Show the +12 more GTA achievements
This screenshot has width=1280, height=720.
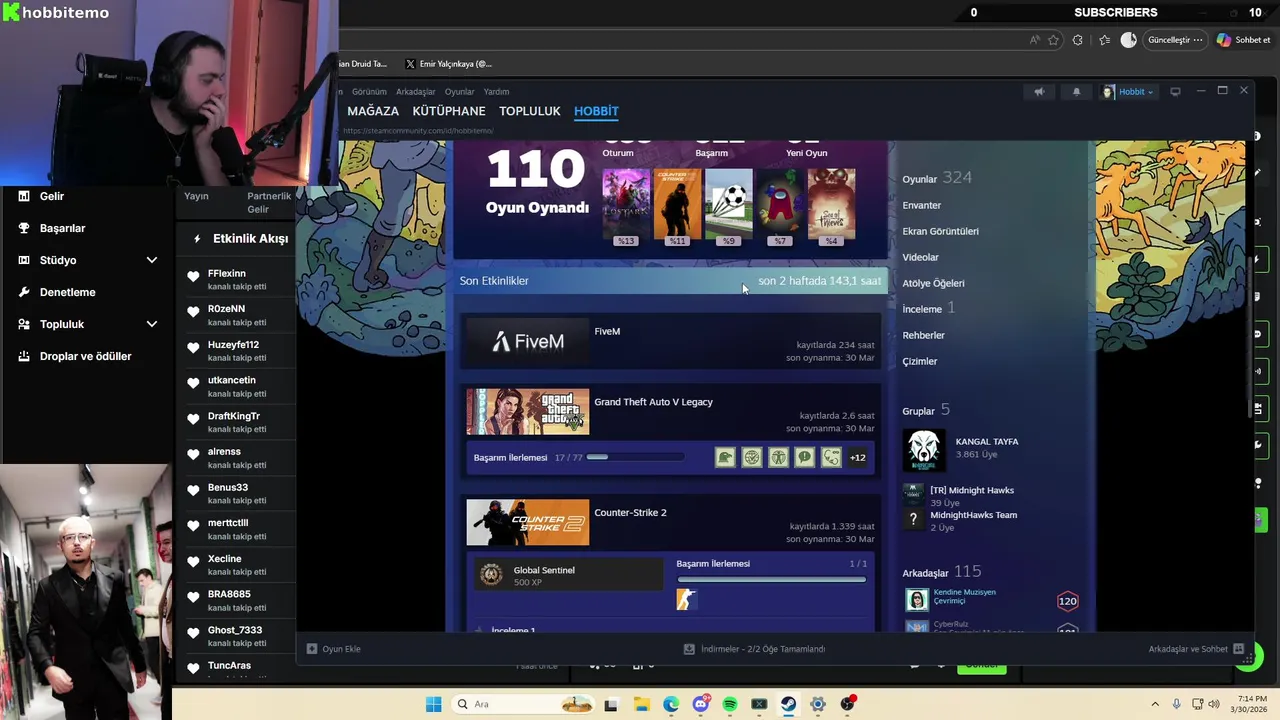tap(857, 457)
